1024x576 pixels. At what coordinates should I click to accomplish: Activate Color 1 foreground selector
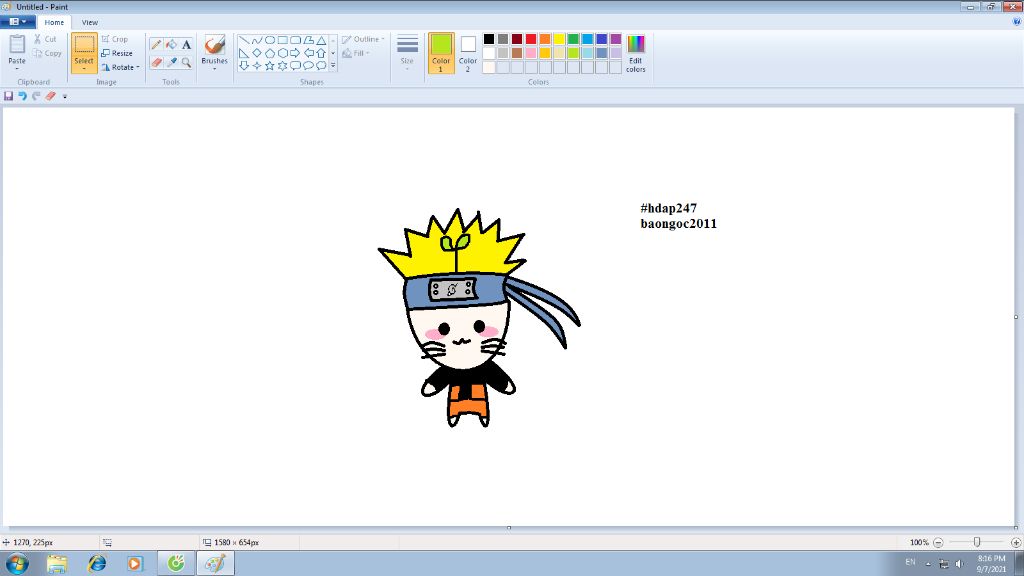pyautogui.click(x=441, y=53)
